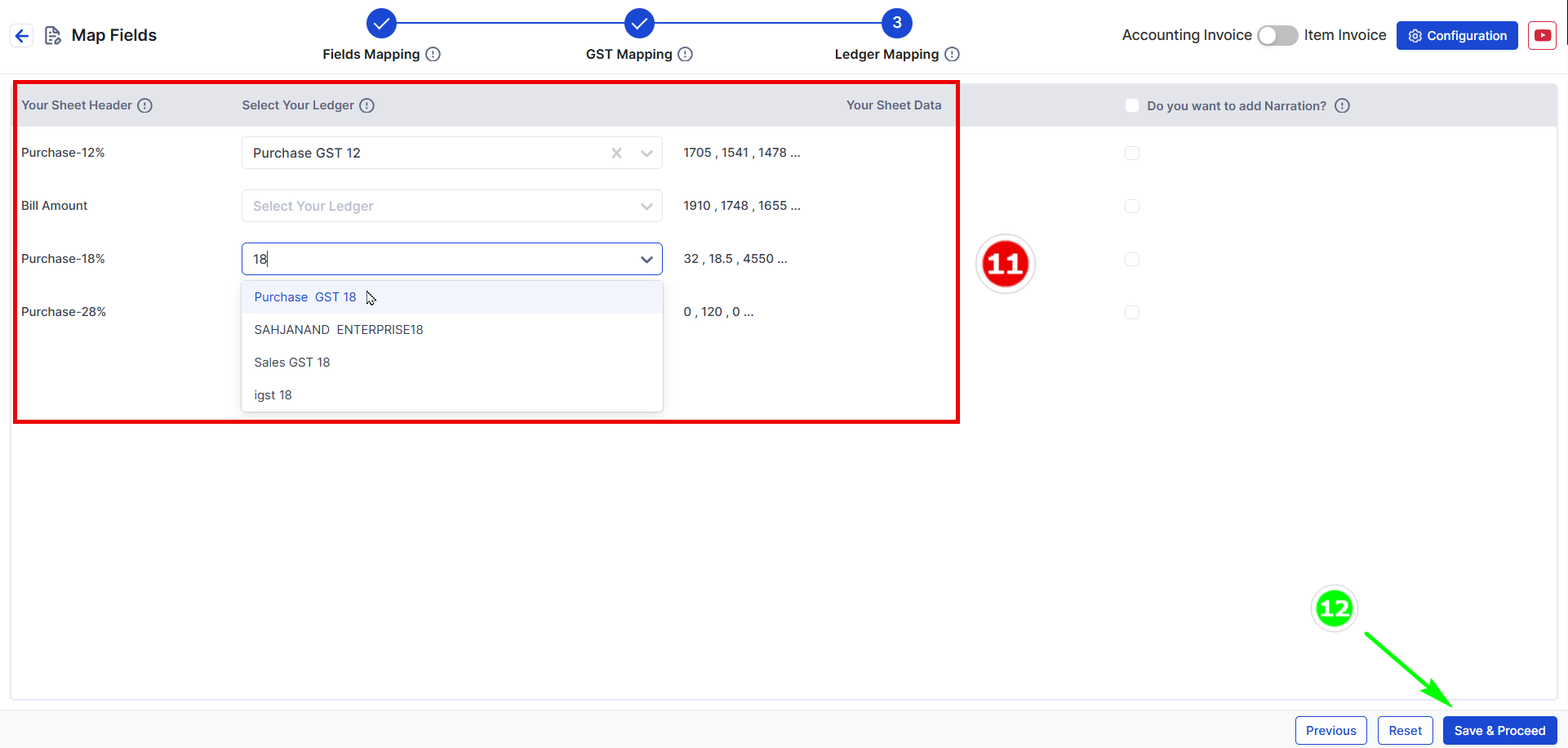Click Save & Proceed

1499,730
